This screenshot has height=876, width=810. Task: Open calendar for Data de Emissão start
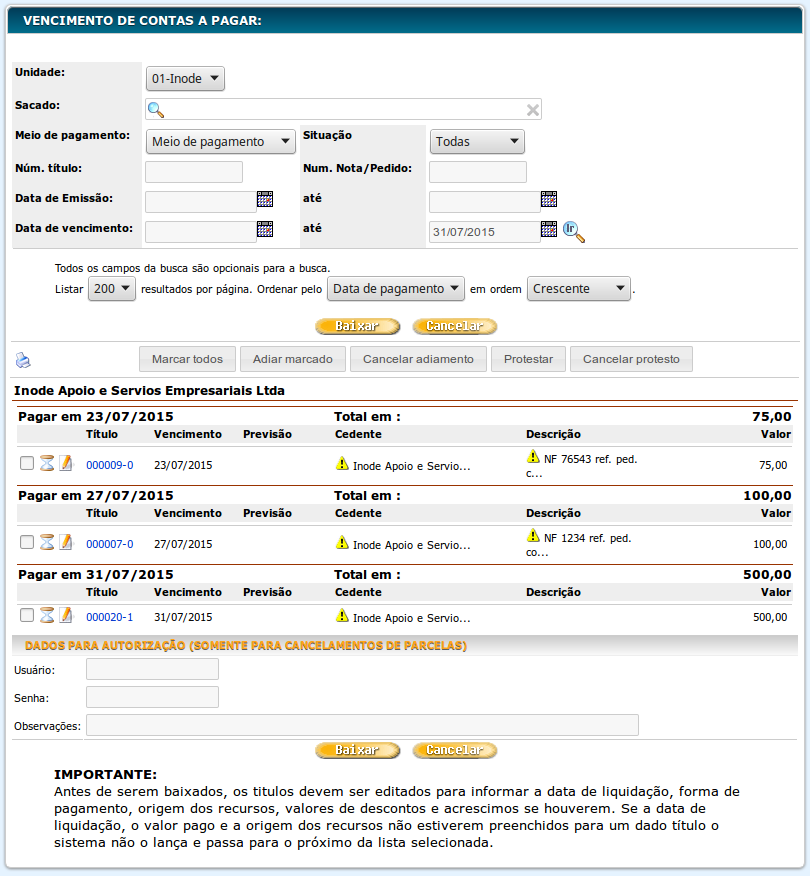(265, 199)
